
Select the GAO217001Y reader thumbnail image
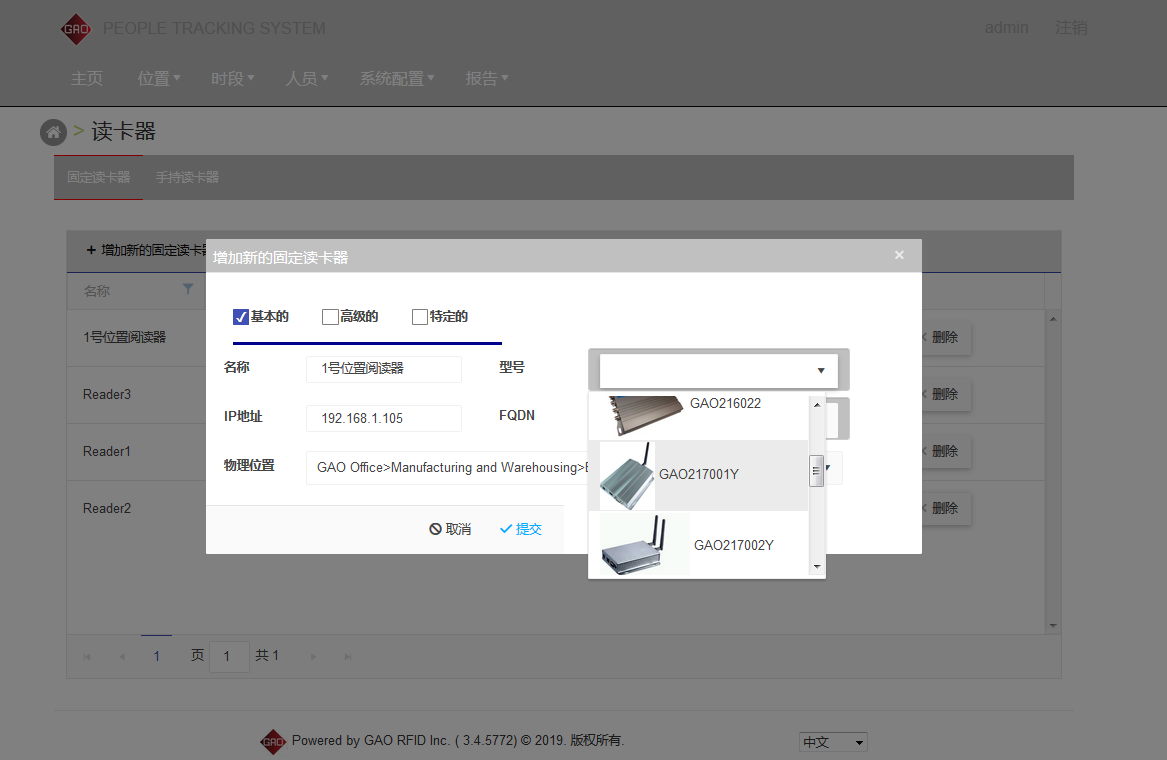[x=627, y=476]
